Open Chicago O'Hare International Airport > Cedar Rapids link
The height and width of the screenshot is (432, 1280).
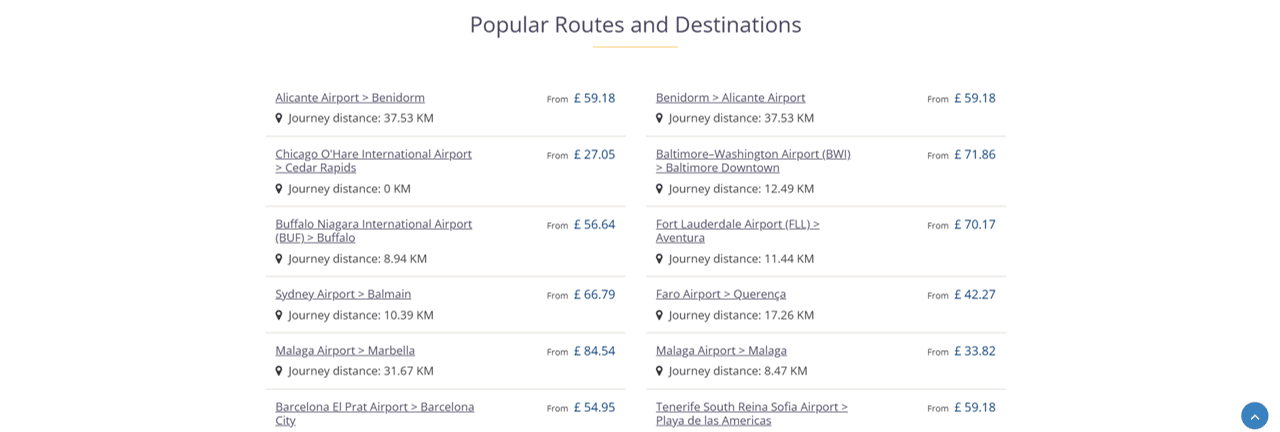click(x=374, y=161)
